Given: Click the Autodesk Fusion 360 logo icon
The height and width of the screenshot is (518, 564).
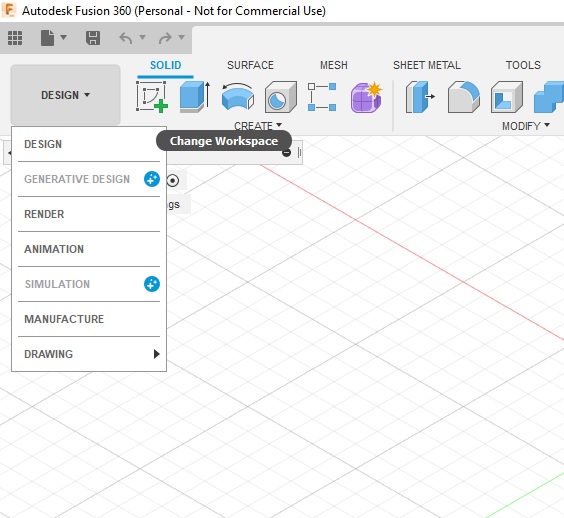Looking at the screenshot, I should coord(9,10).
